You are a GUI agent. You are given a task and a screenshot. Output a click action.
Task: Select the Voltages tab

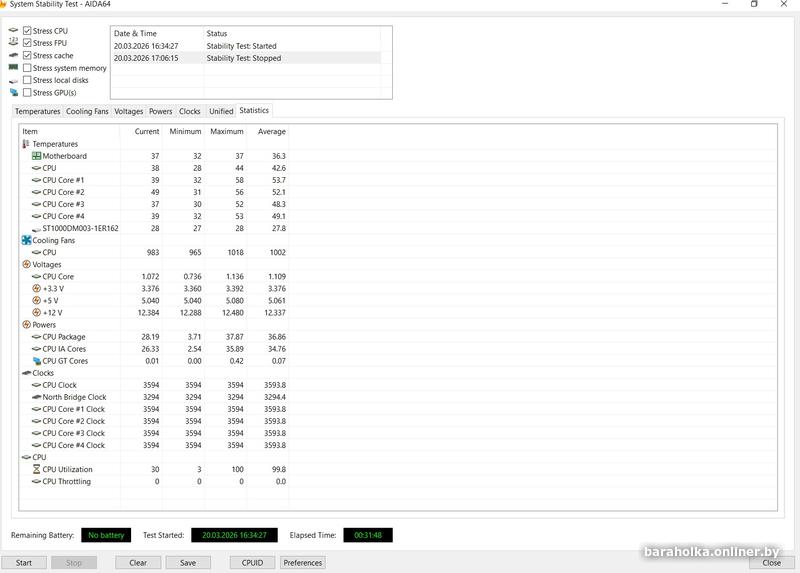129,111
